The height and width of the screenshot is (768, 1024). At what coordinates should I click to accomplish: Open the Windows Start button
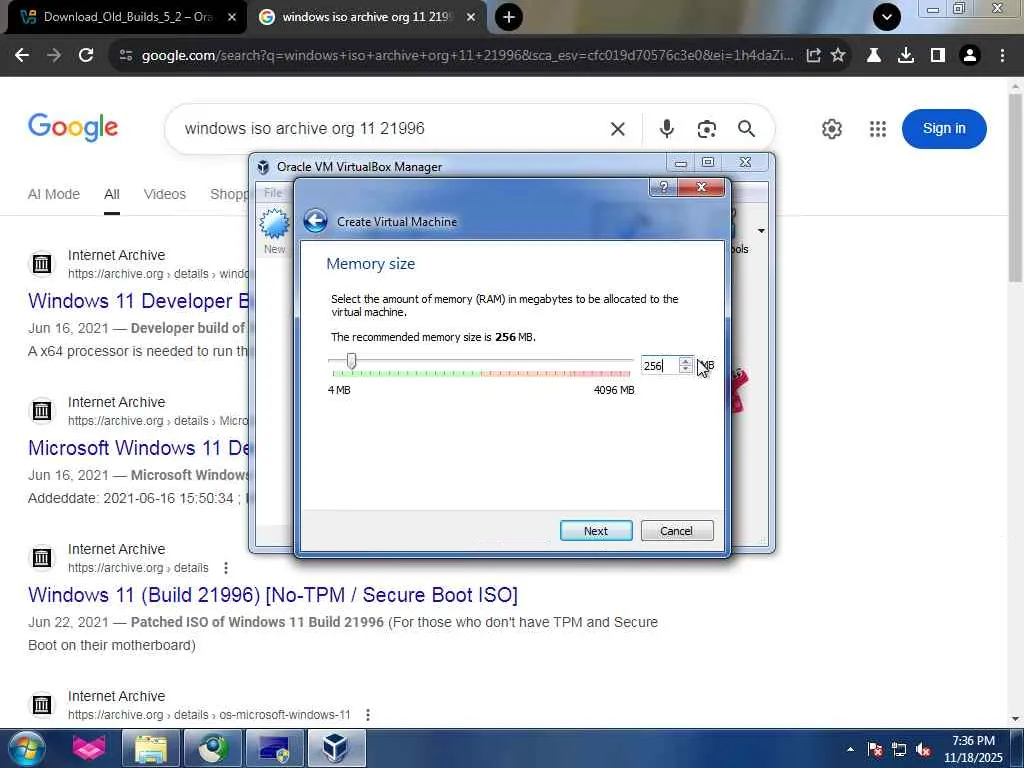pos(26,748)
